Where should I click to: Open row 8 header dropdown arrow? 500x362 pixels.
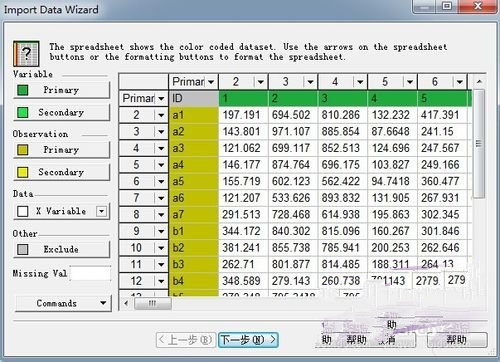coord(161,215)
